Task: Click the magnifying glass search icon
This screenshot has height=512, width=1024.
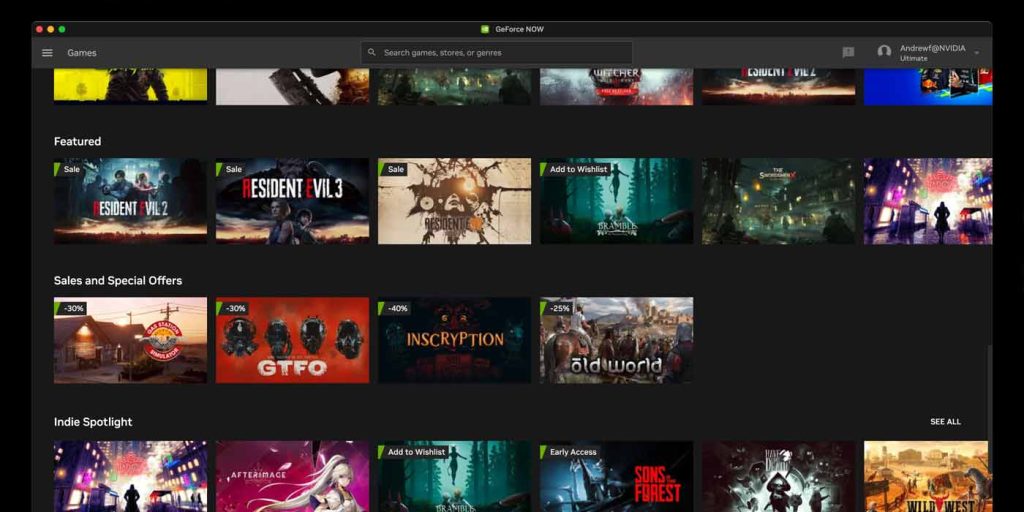Action: 372,53
